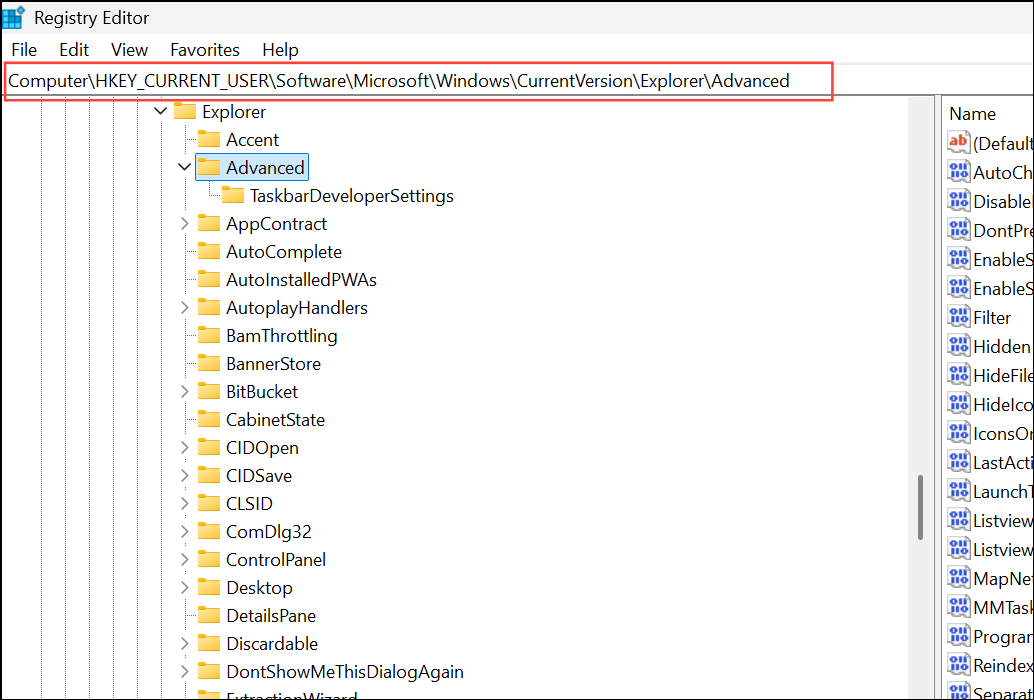The image size is (1034, 700).
Task: Open the Help menu
Action: (x=280, y=50)
